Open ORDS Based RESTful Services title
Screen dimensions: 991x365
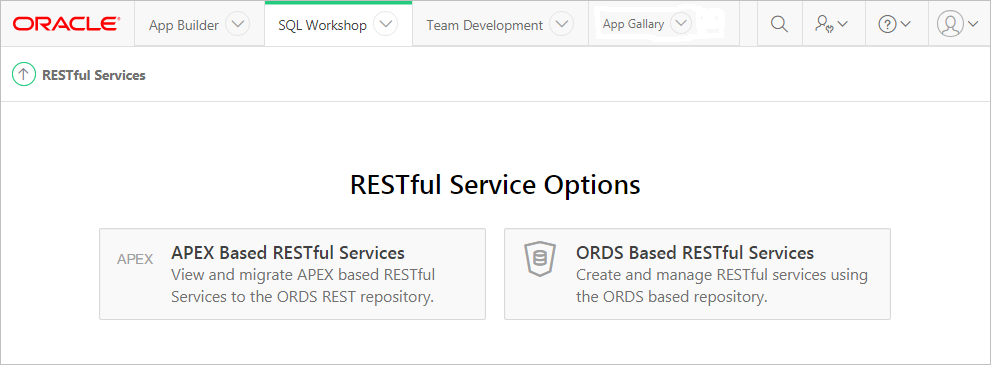pyautogui.click(x=695, y=253)
